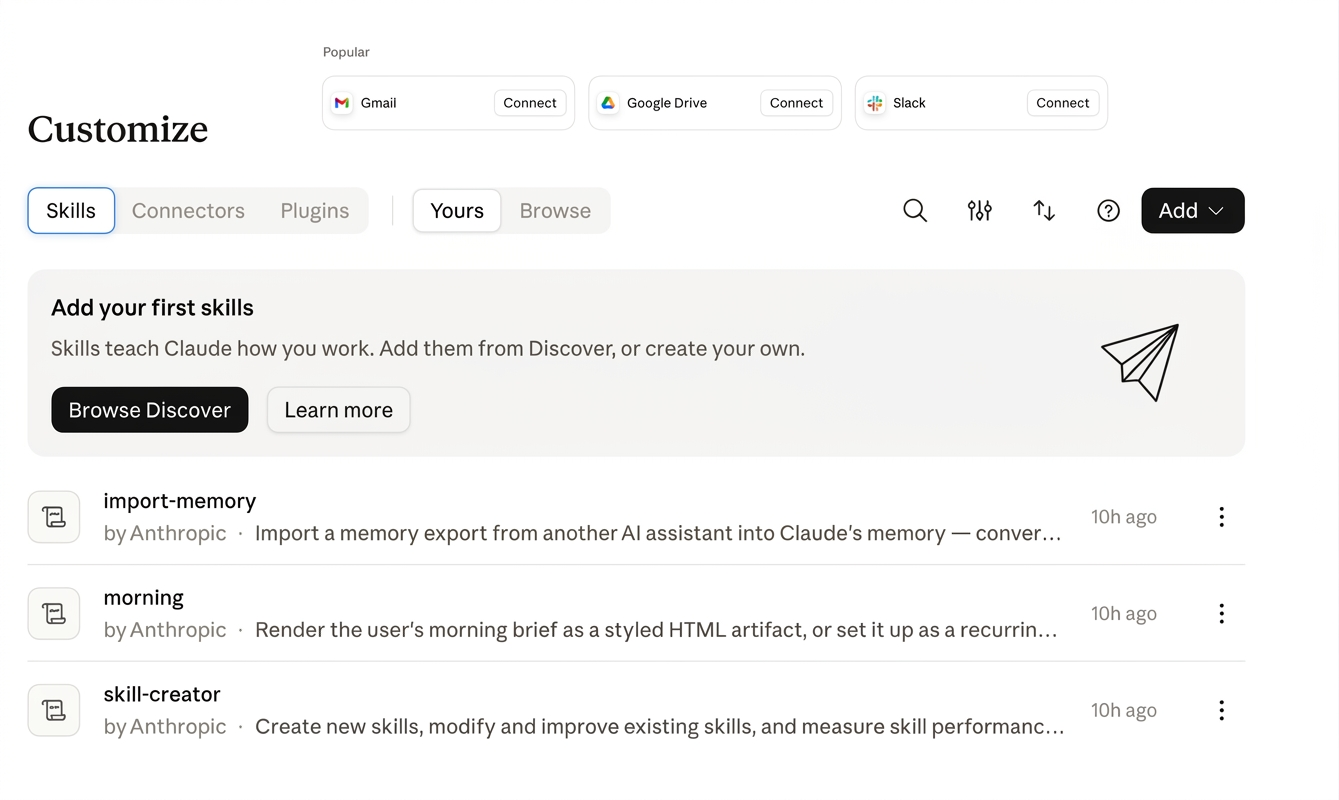
Task: Click the Learn more button
Action: [339, 410]
